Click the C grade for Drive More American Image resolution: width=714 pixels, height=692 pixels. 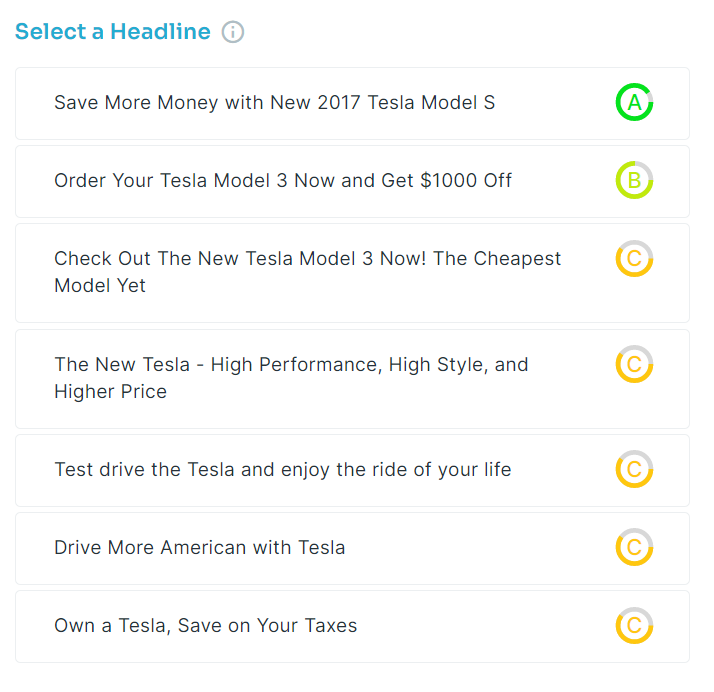pos(634,547)
